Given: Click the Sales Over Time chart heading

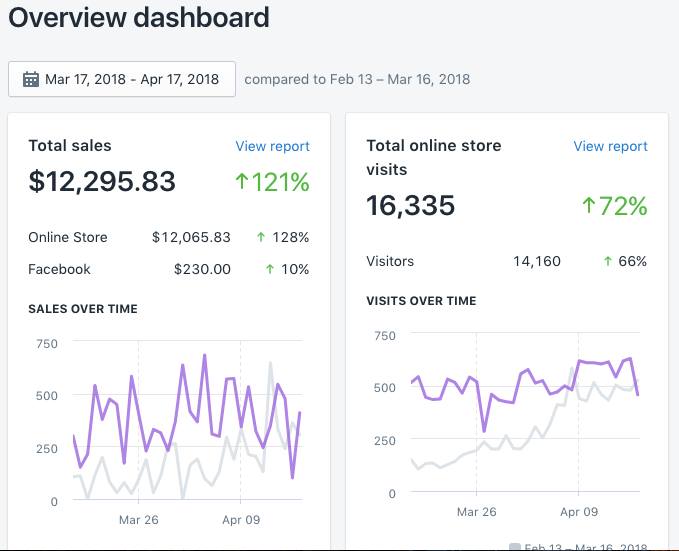Looking at the screenshot, I should 83,309.
